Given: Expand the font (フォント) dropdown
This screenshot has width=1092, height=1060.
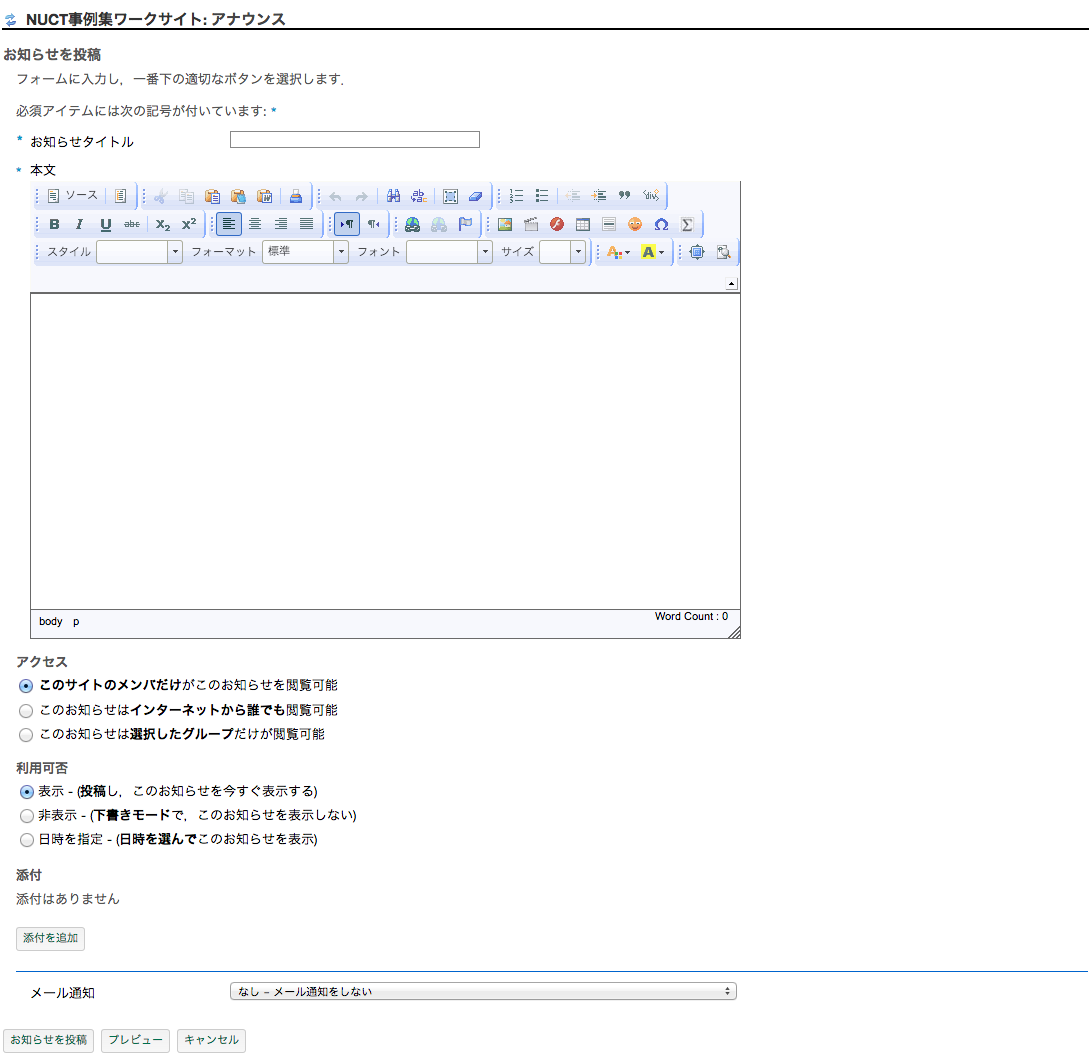Looking at the screenshot, I should (449, 252).
